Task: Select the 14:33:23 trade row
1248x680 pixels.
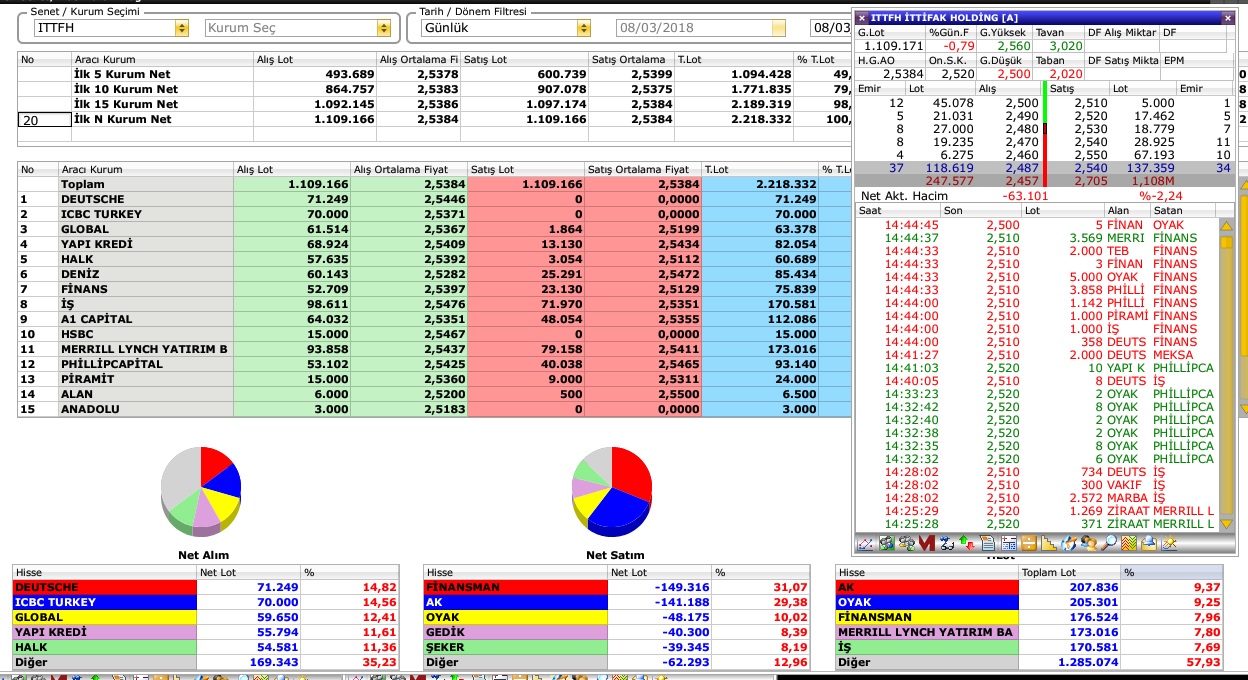Action: point(1038,394)
